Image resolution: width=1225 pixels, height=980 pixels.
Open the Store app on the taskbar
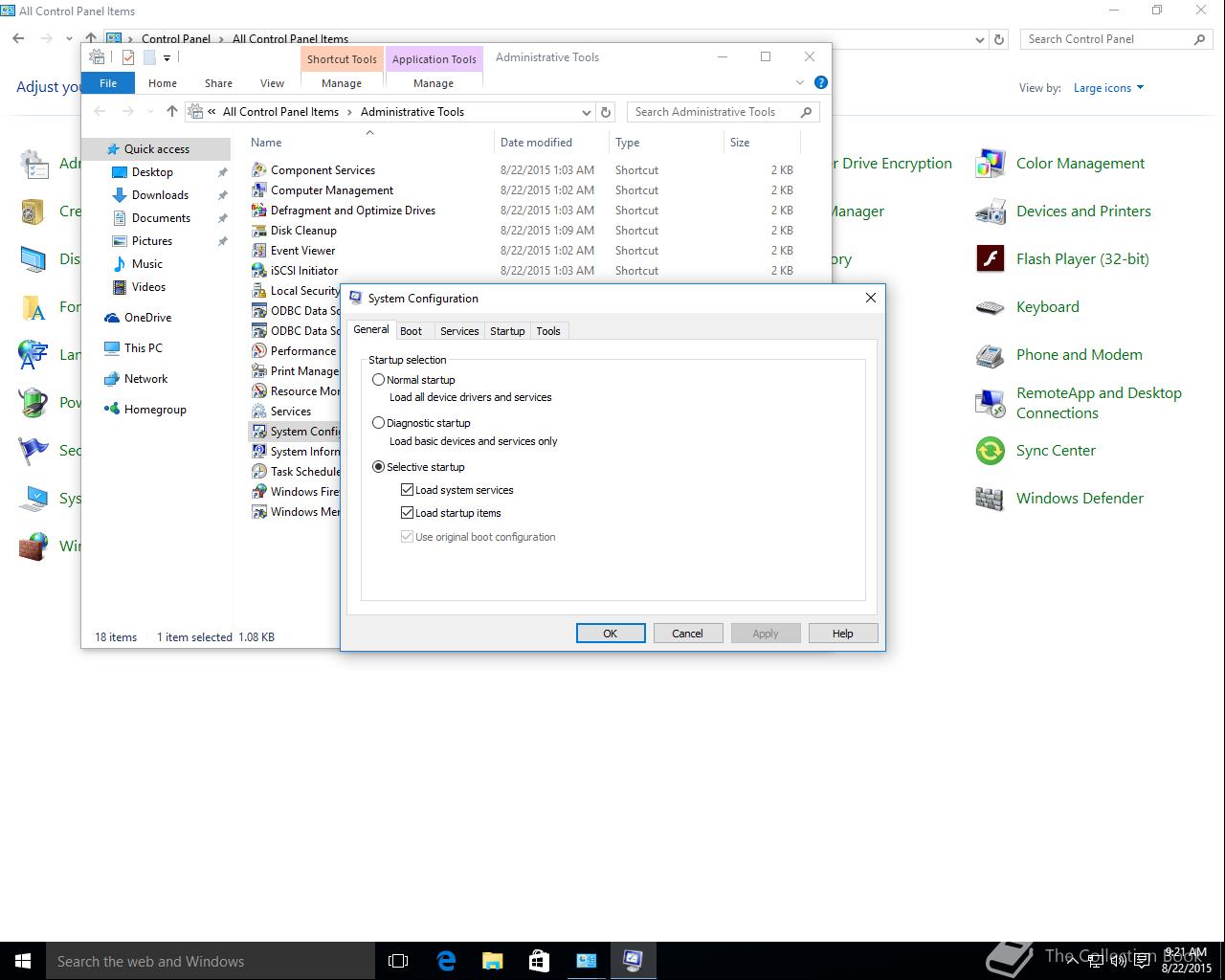[539, 961]
